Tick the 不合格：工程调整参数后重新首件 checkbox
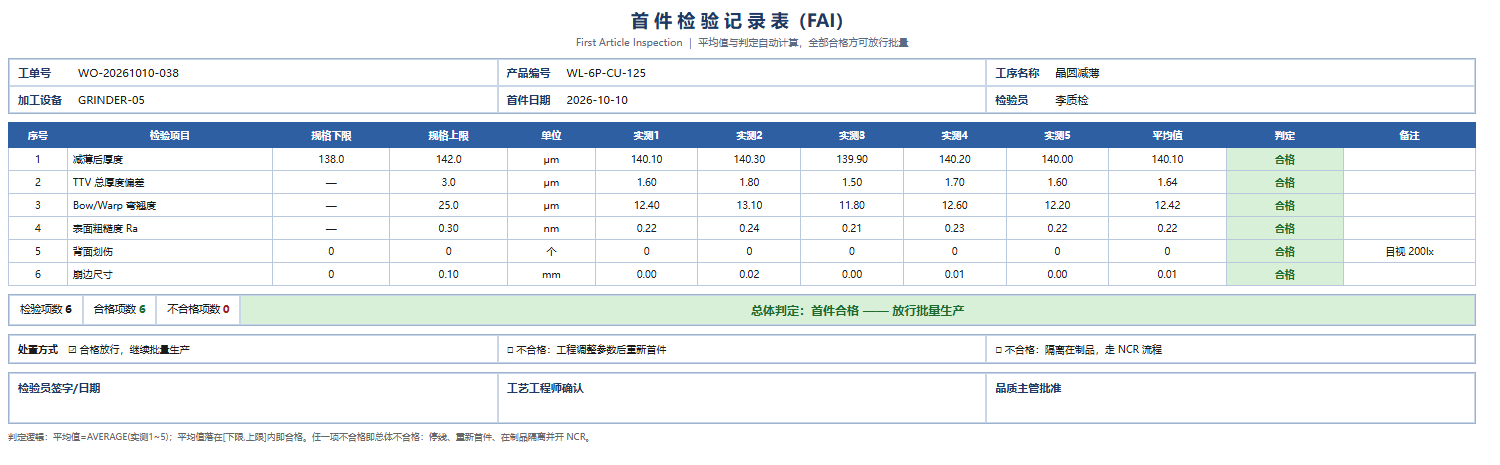Image resolution: width=1500 pixels, height=465 pixels. (511, 350)
